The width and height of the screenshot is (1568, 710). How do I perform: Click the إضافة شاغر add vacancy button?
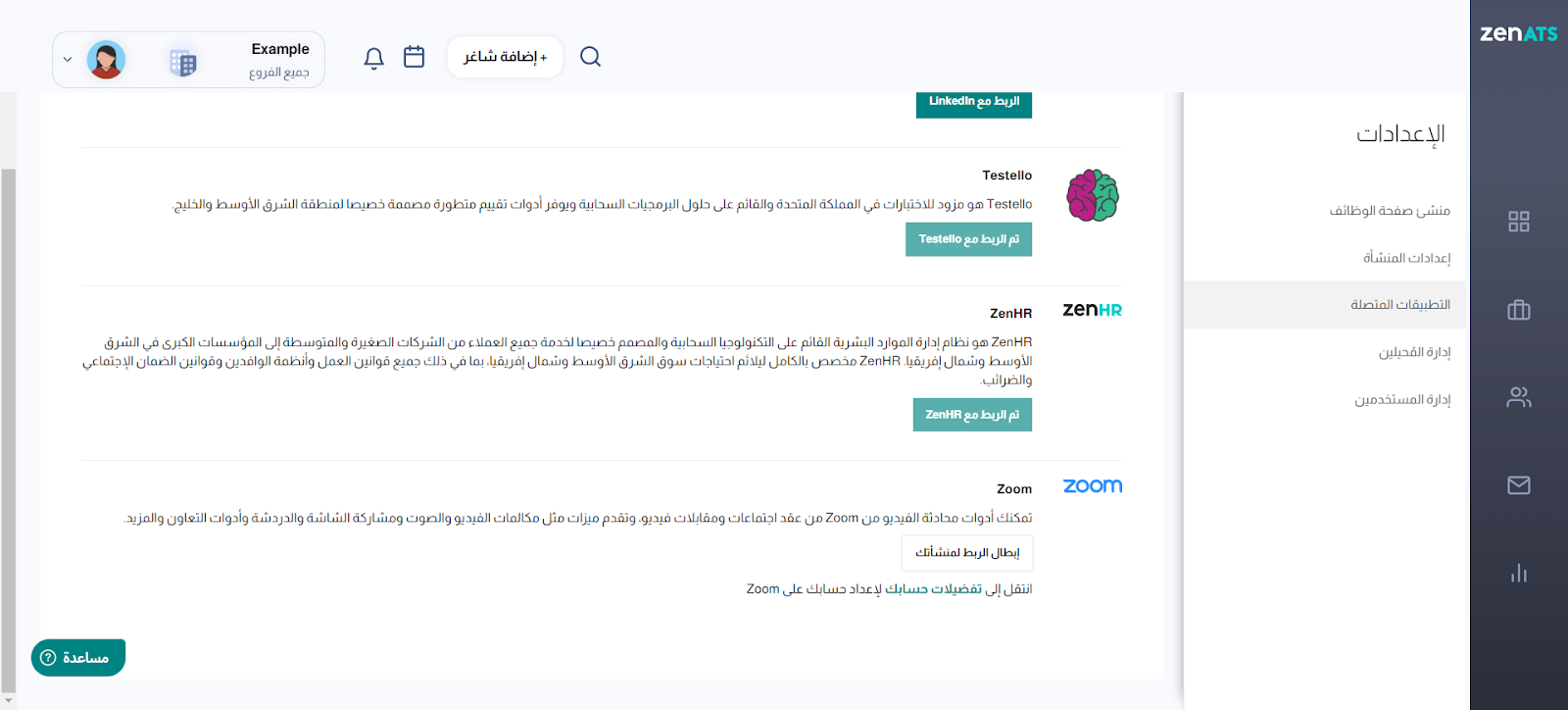point(505,57)
